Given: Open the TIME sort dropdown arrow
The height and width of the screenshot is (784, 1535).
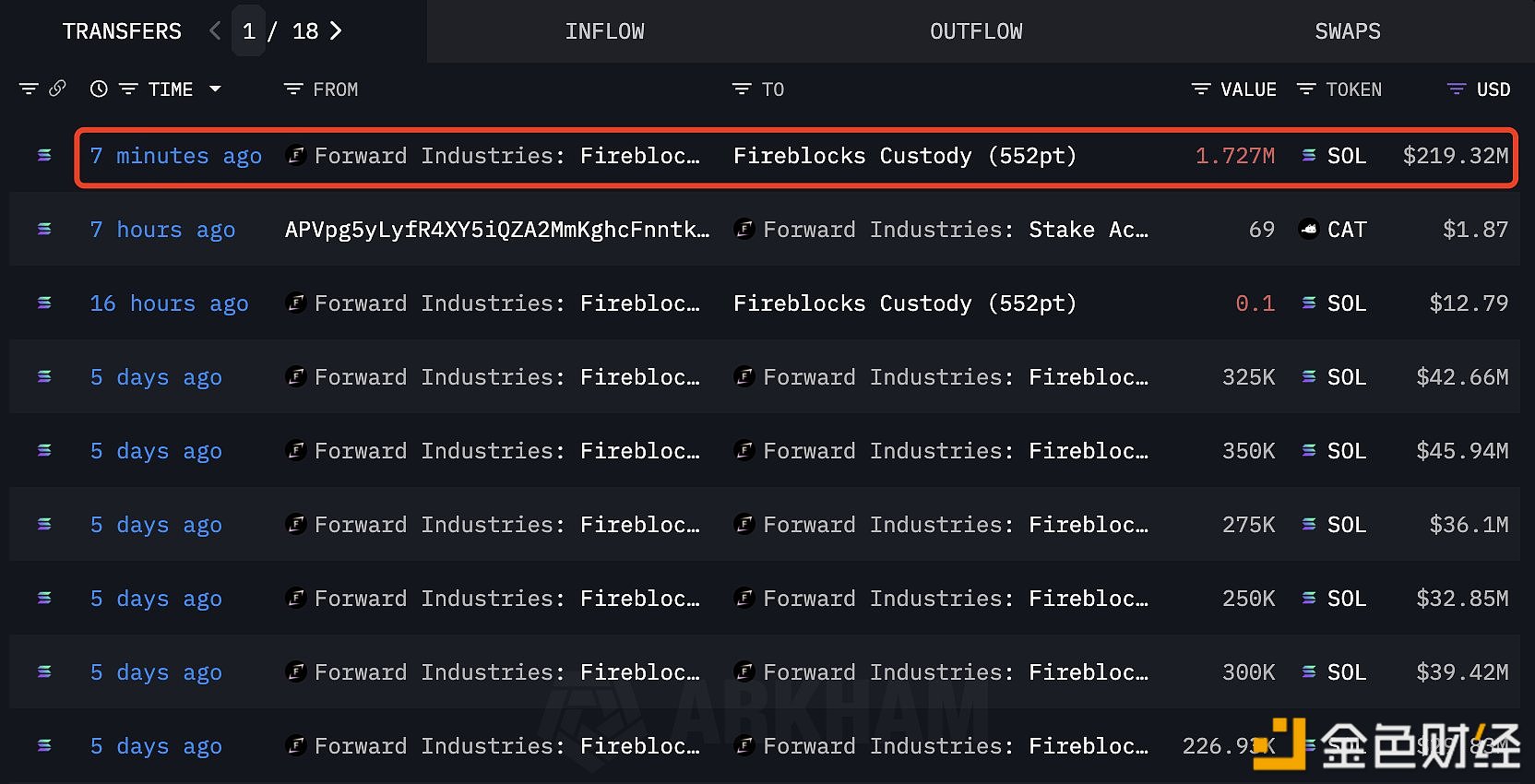Looking at the screenshot, I should 216,89.
